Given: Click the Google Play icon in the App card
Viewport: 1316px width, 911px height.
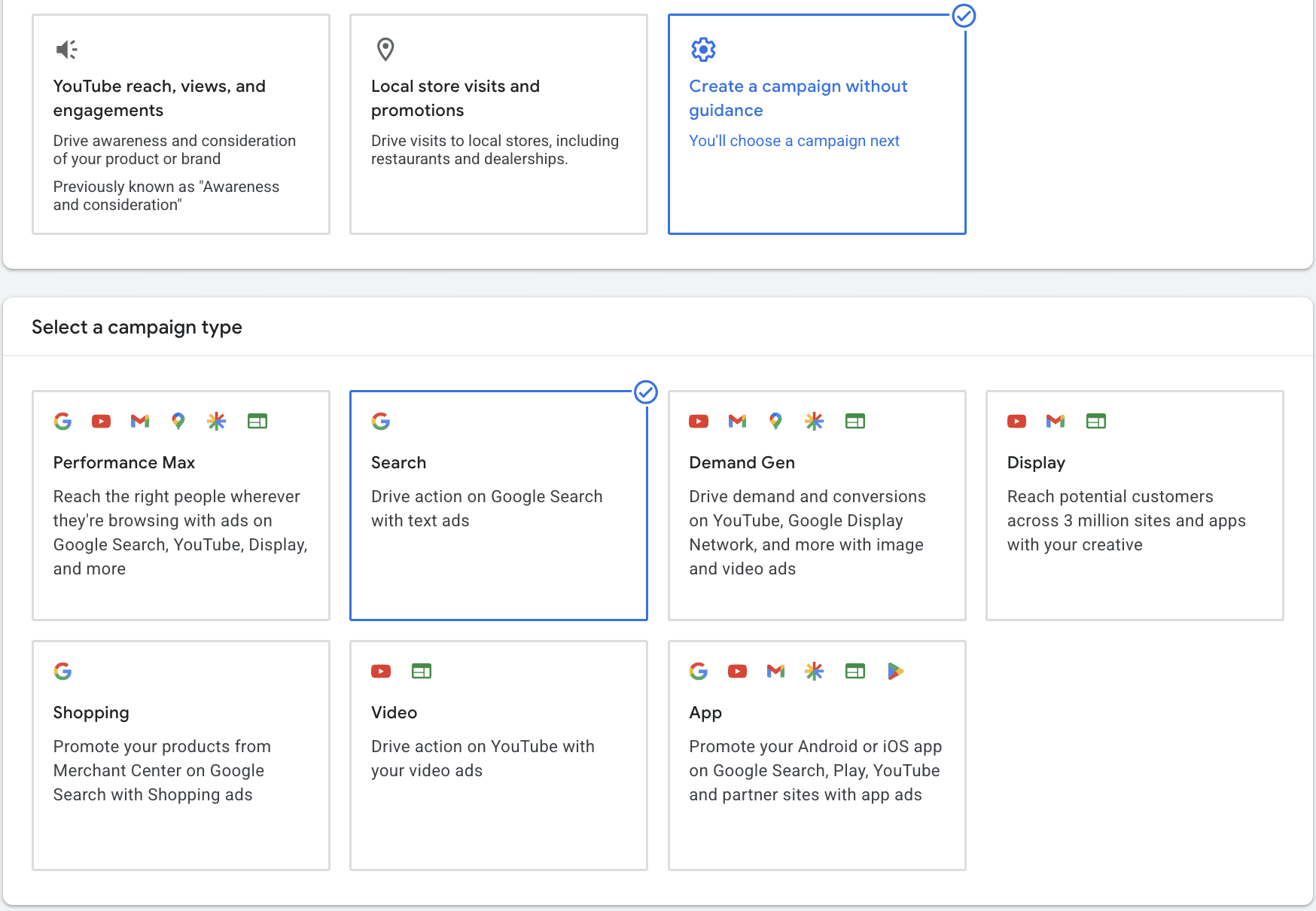Looking at the screenshot, I should point(895,671).
